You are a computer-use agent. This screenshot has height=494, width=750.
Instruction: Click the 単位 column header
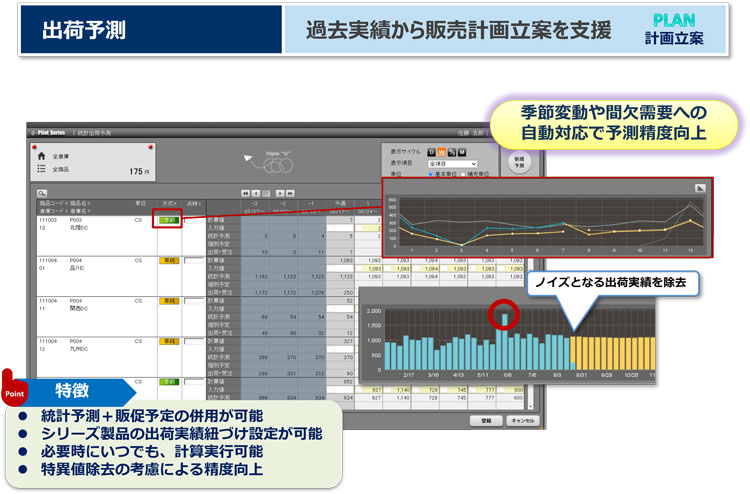click(x=140, y=204)
